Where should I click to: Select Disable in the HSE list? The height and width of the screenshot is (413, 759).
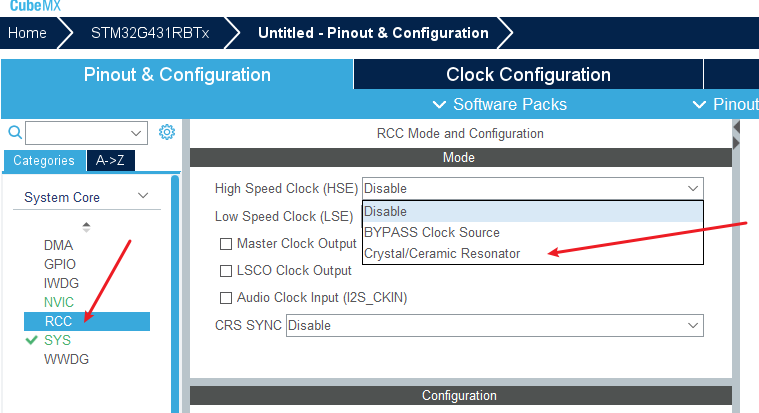pos(532,212)
